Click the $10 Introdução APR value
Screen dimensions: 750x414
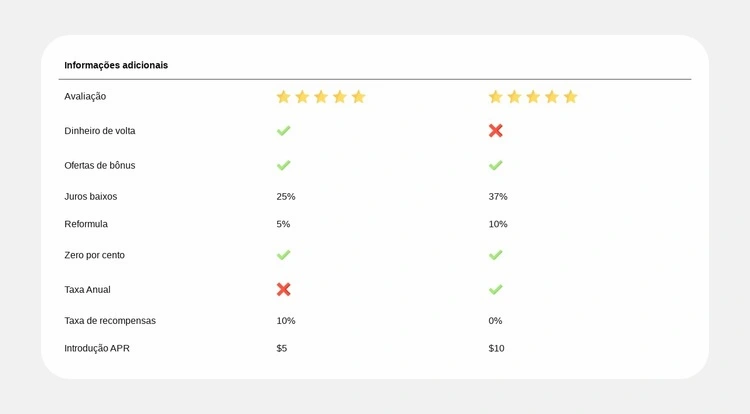[x=496, y=348]
